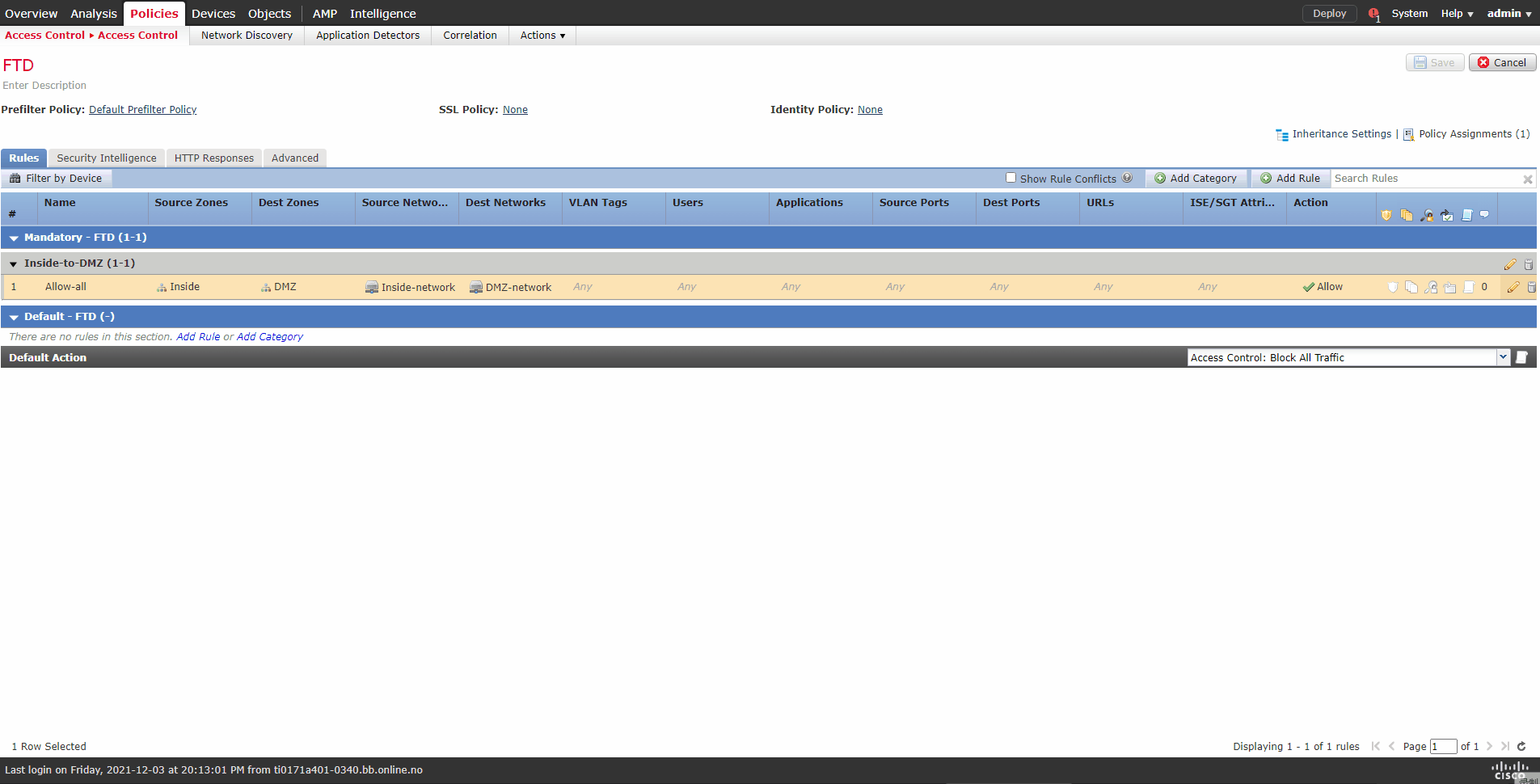Enable Show Rule Conflicts checkbox

(x=1010, y=178)
